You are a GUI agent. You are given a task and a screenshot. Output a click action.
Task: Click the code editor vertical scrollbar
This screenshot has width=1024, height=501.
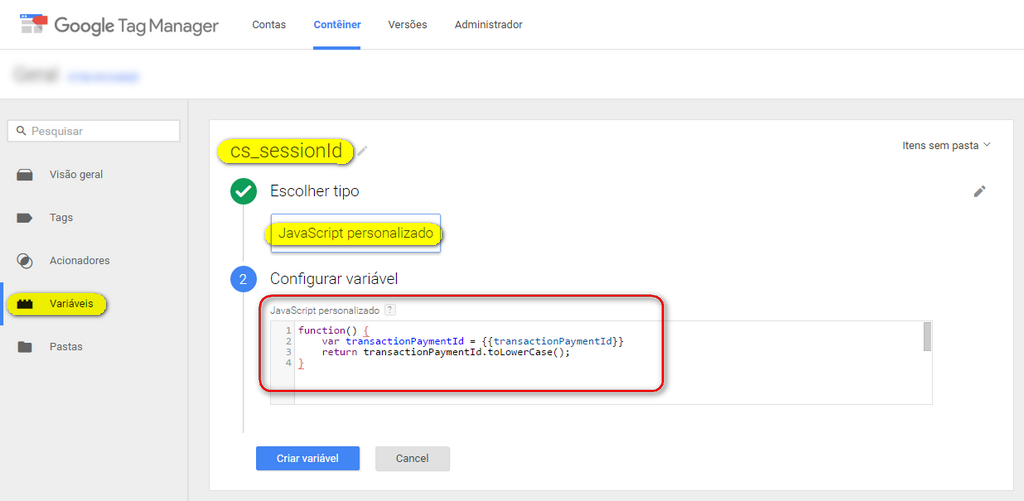pyautogui.click(x=927, y=337)
